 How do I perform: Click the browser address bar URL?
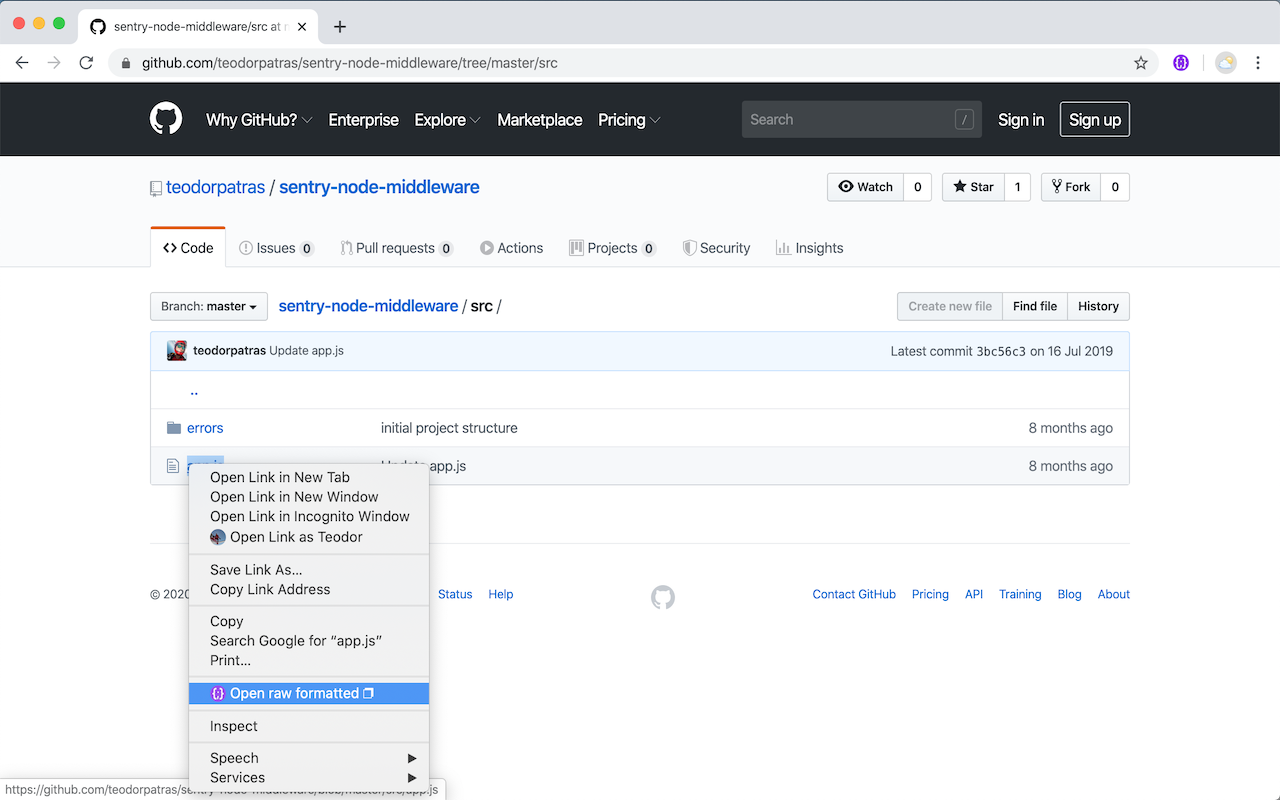click(350, 63)
